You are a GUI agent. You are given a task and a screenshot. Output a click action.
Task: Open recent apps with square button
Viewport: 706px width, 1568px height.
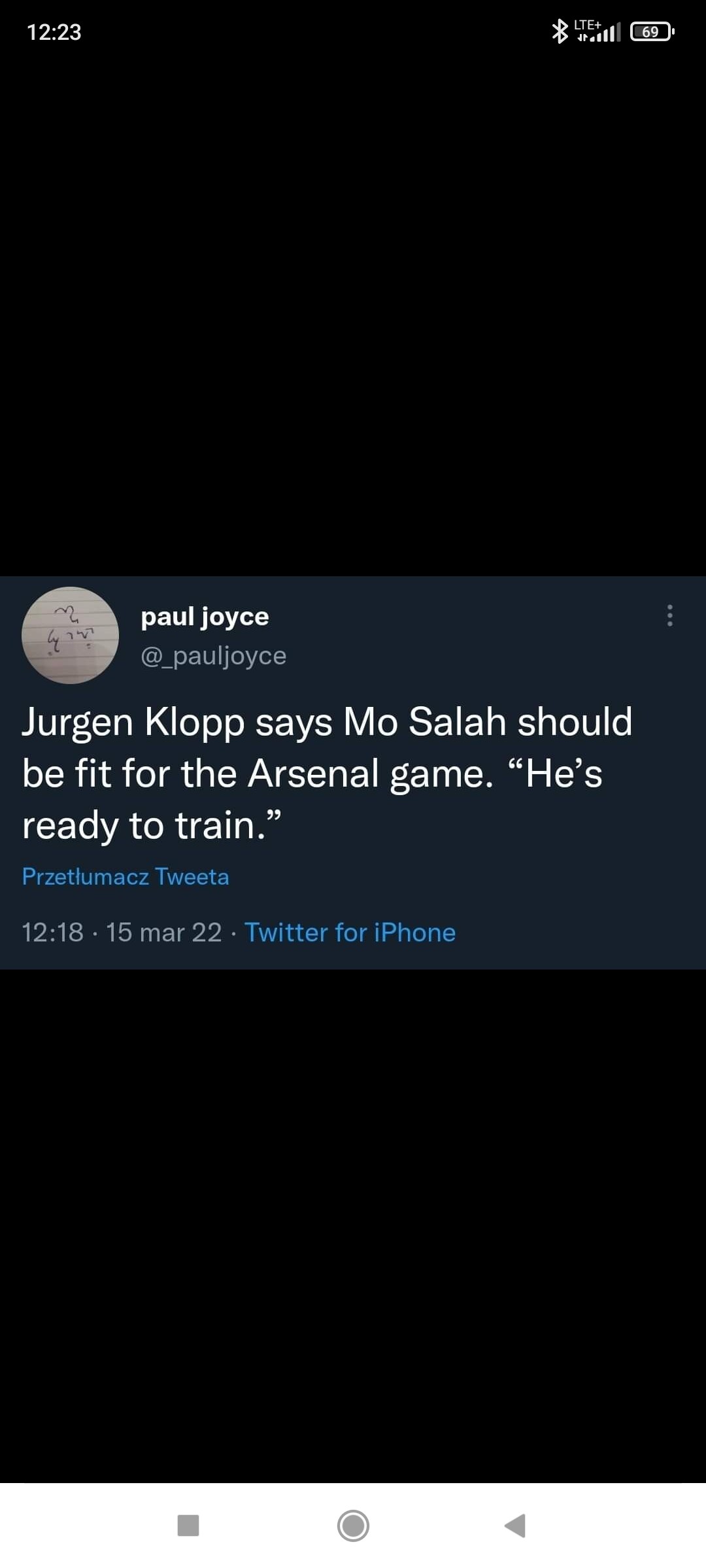188,1525
